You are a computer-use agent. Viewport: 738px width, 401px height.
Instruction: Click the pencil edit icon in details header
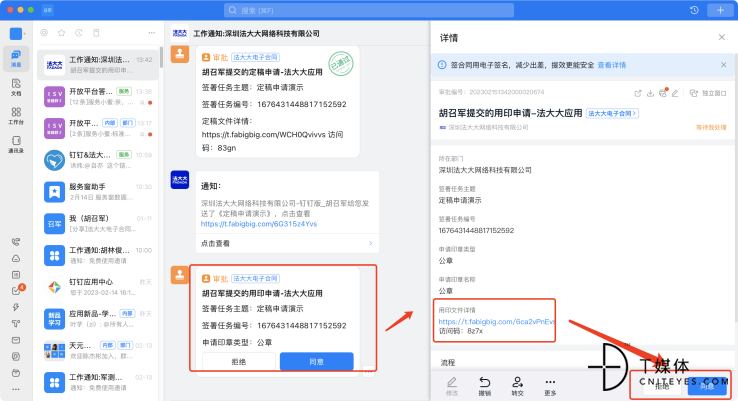tap(675, 93)
